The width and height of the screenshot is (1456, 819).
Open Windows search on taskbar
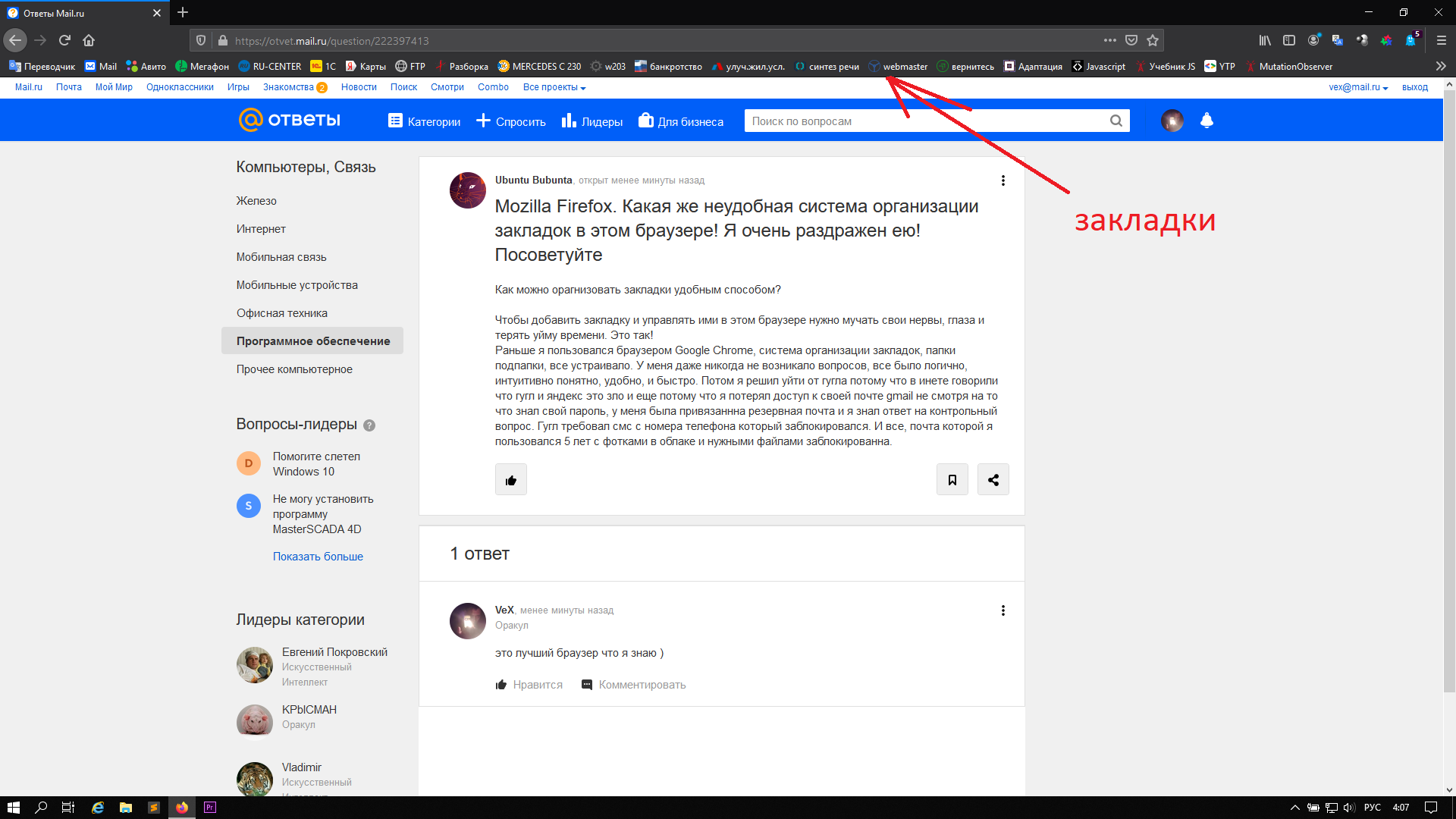click(x=41, y=808)
